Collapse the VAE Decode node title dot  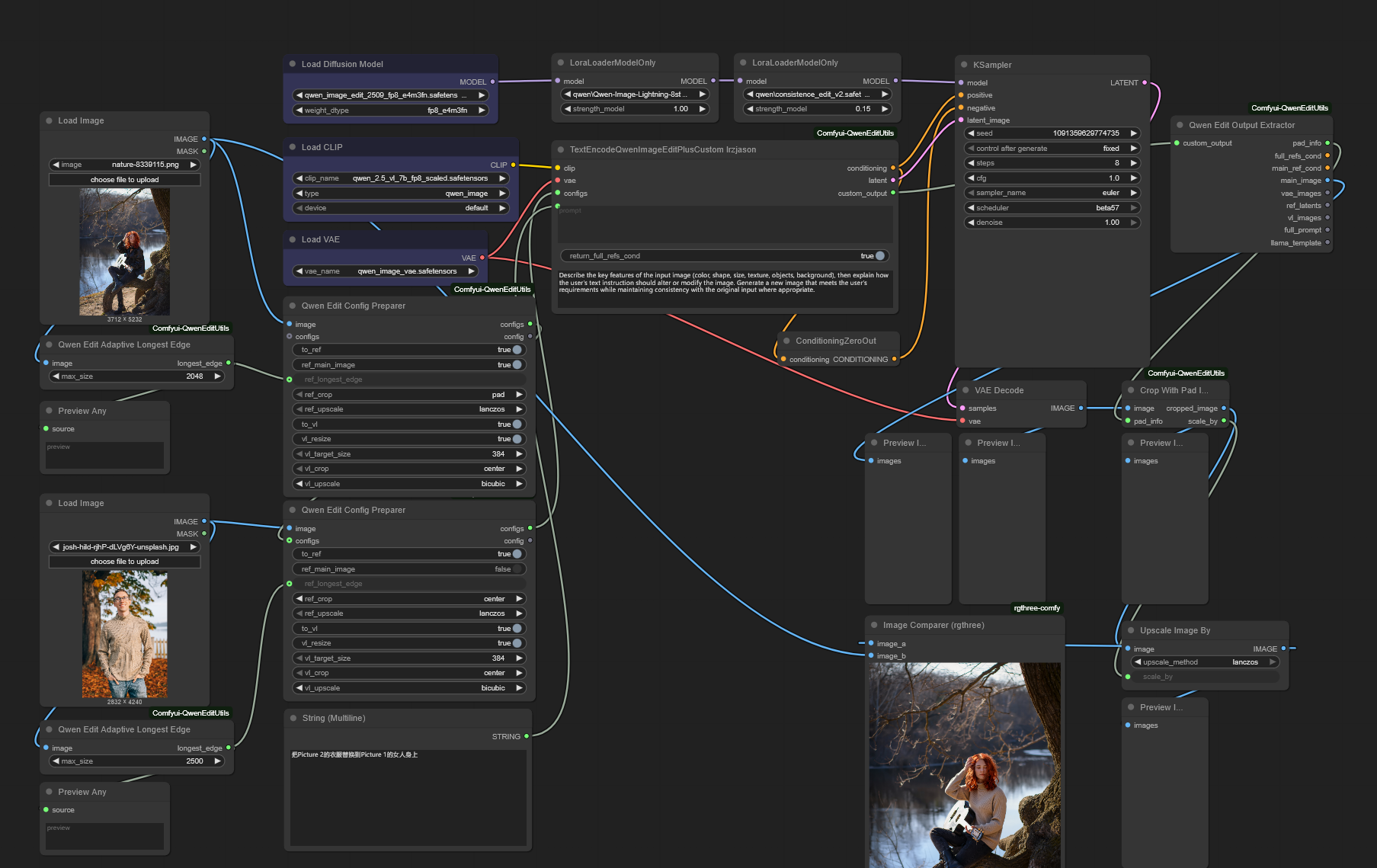click(966, 390)
